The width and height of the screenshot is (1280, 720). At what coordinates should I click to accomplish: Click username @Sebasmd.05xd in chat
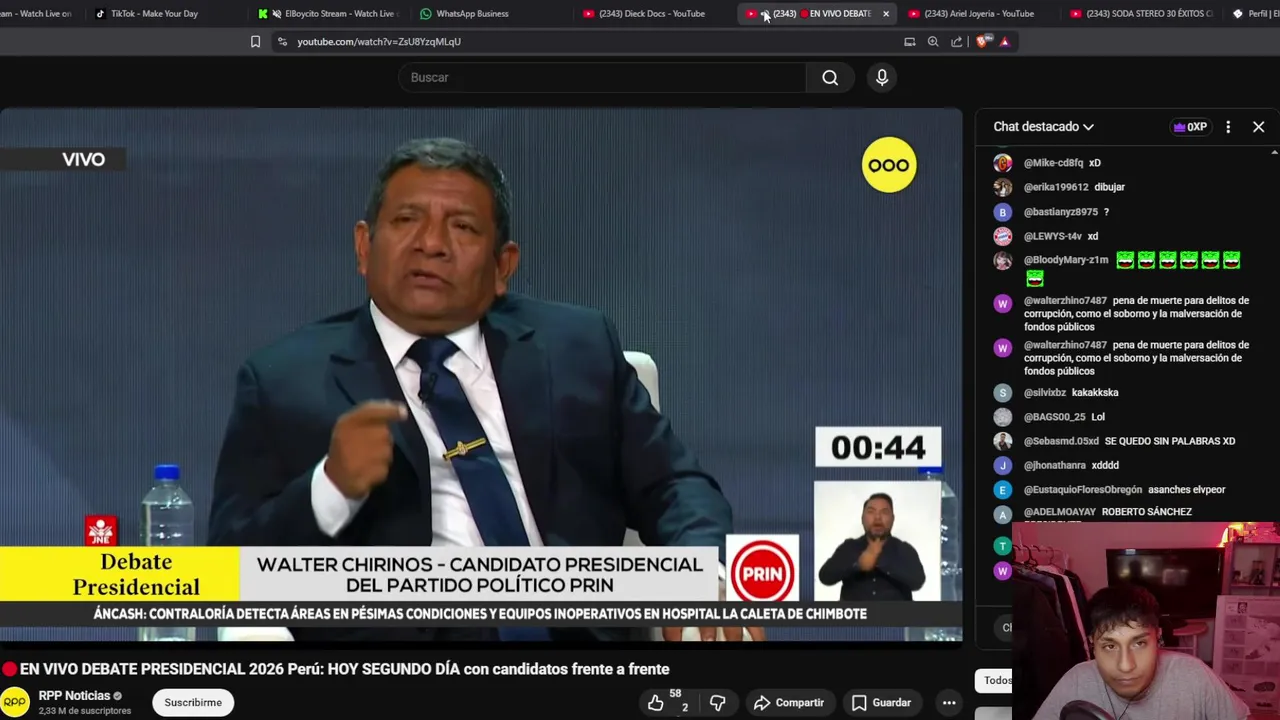point(1061,441)
